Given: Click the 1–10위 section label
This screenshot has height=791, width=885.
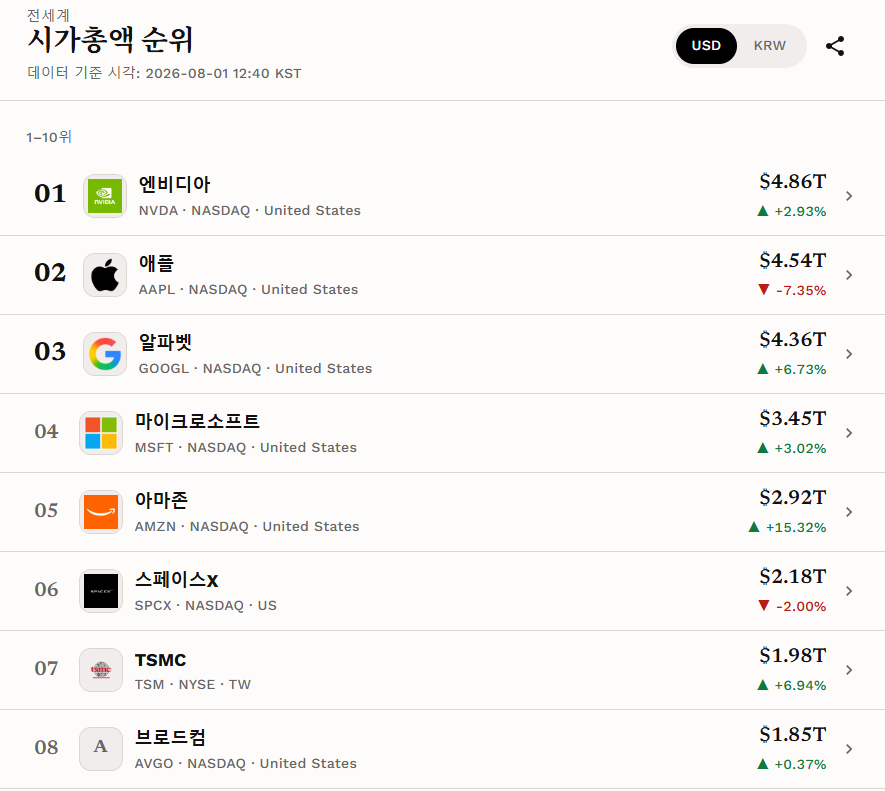Looking at the screenshot, I should point(49,137).
